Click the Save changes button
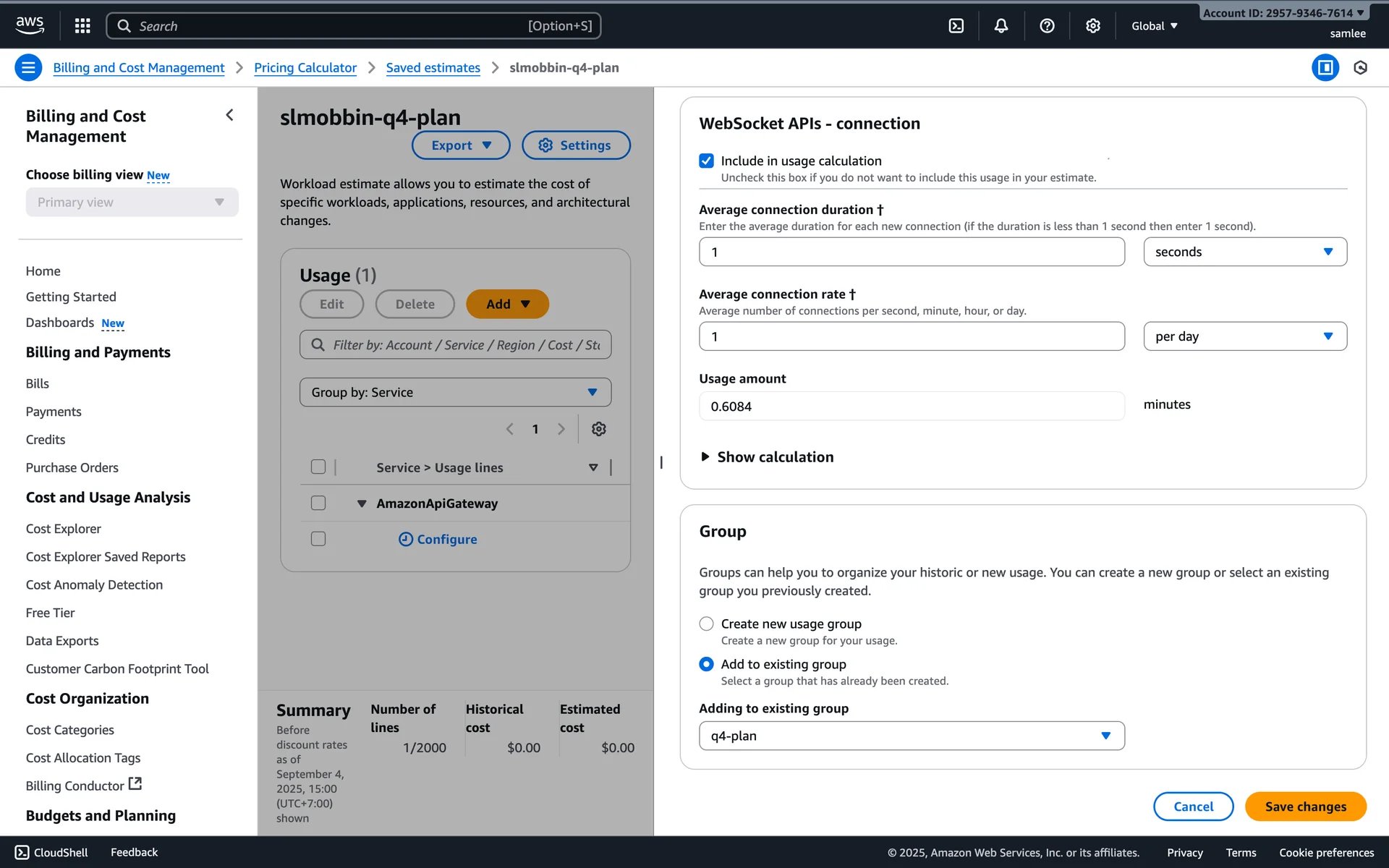Screen dimensions: 1389x868 (1305, 807)
